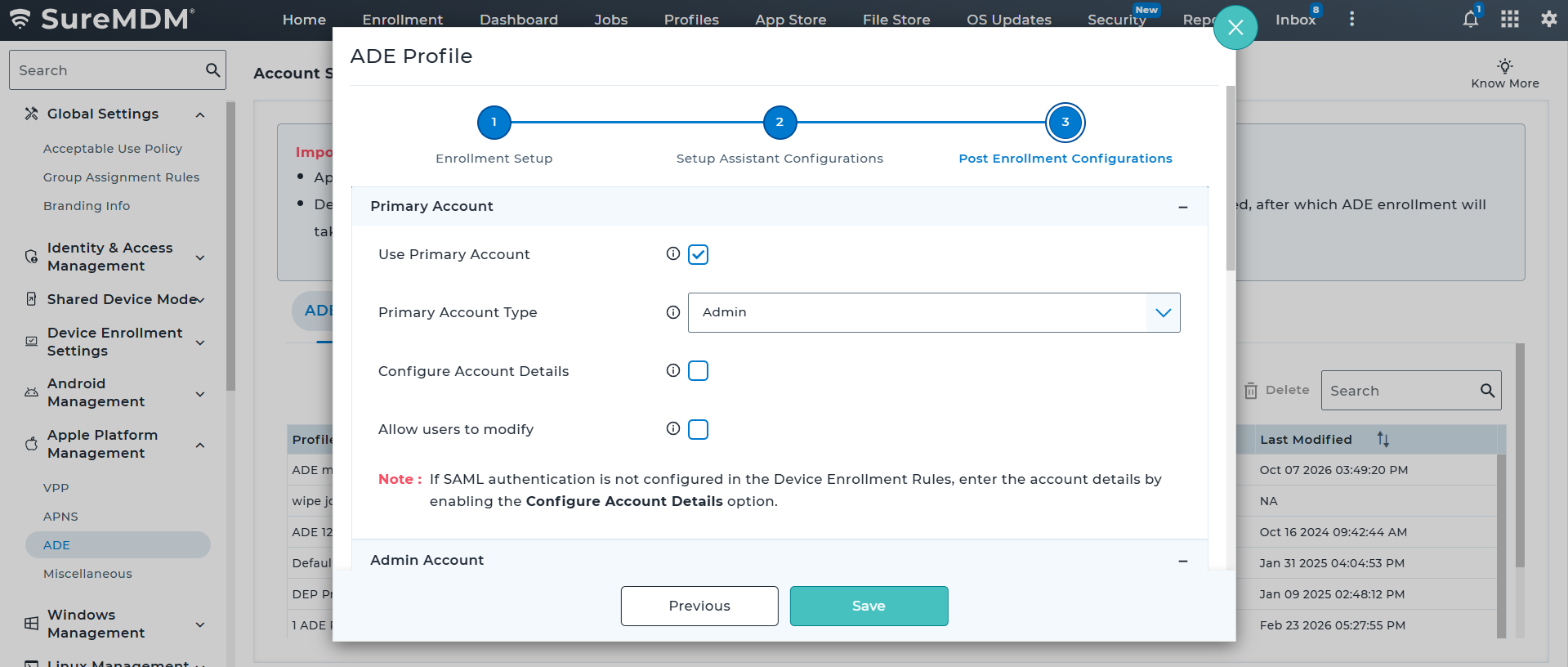The image size is (1568, 667).
Task: Open the apps grid launcher icon
Action: [1510, 19]
